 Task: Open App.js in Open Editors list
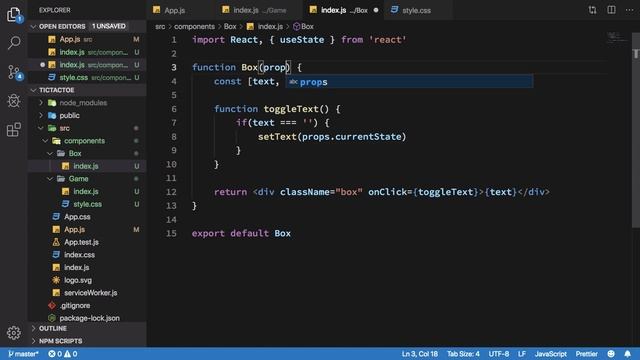click(87, 40)
